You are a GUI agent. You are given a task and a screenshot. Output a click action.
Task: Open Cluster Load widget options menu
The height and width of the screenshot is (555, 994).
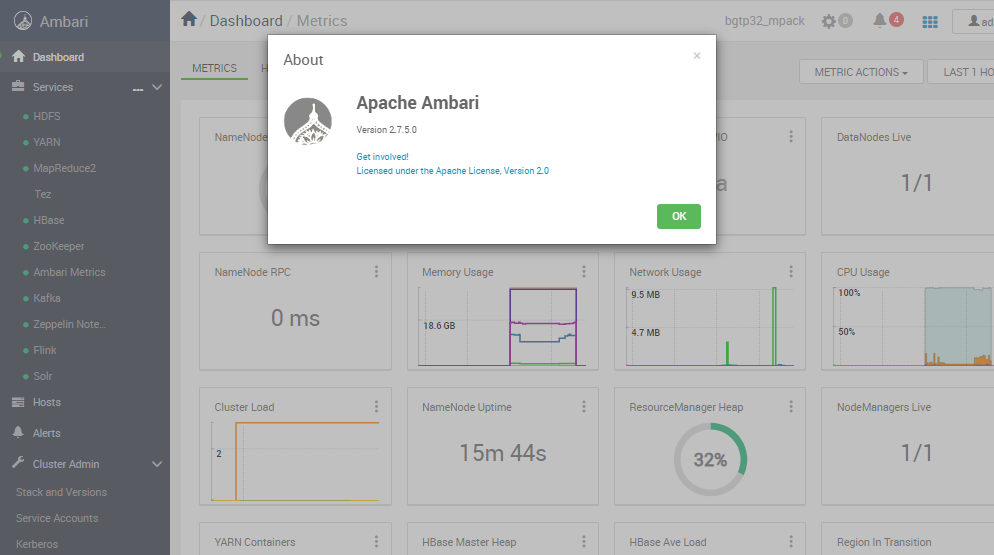point(377,407)
